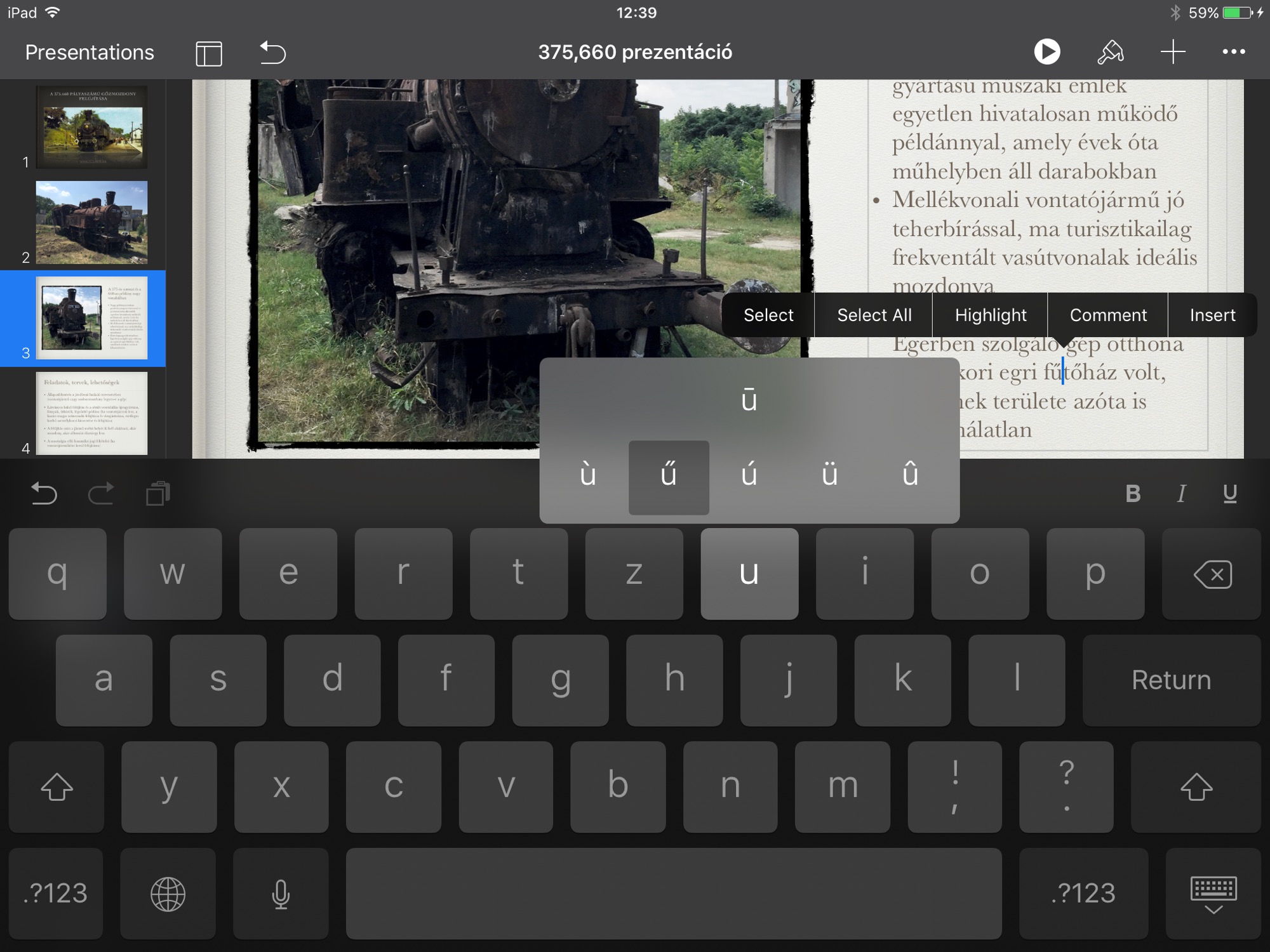
Task: Tap the u key
Action: (749, 574)
